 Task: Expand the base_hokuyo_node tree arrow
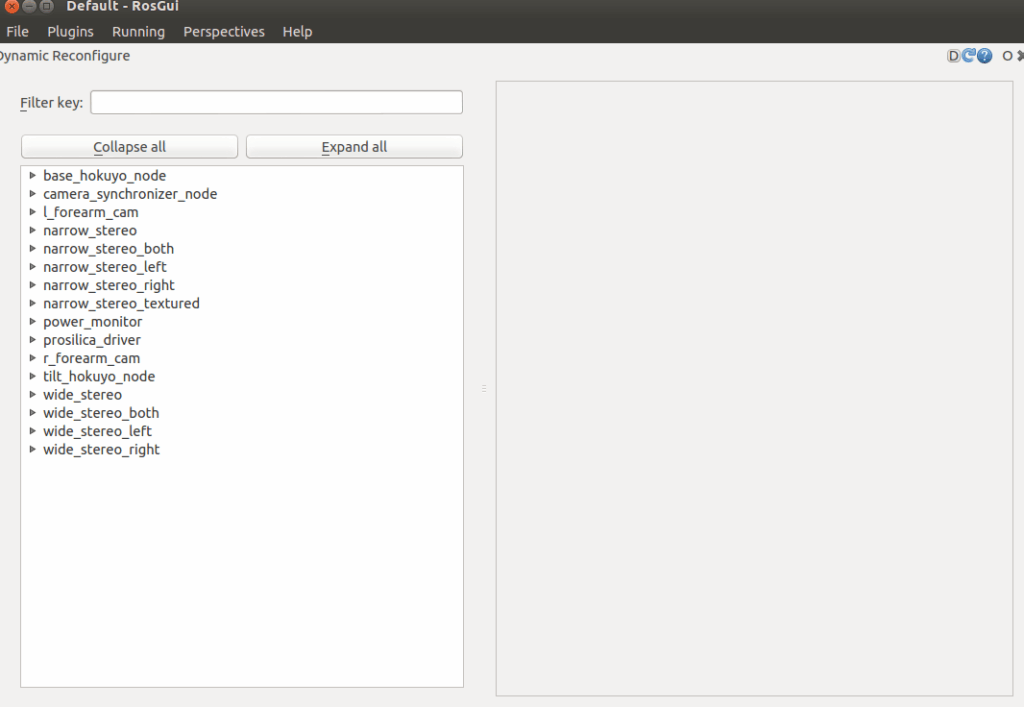coord(33,176)
